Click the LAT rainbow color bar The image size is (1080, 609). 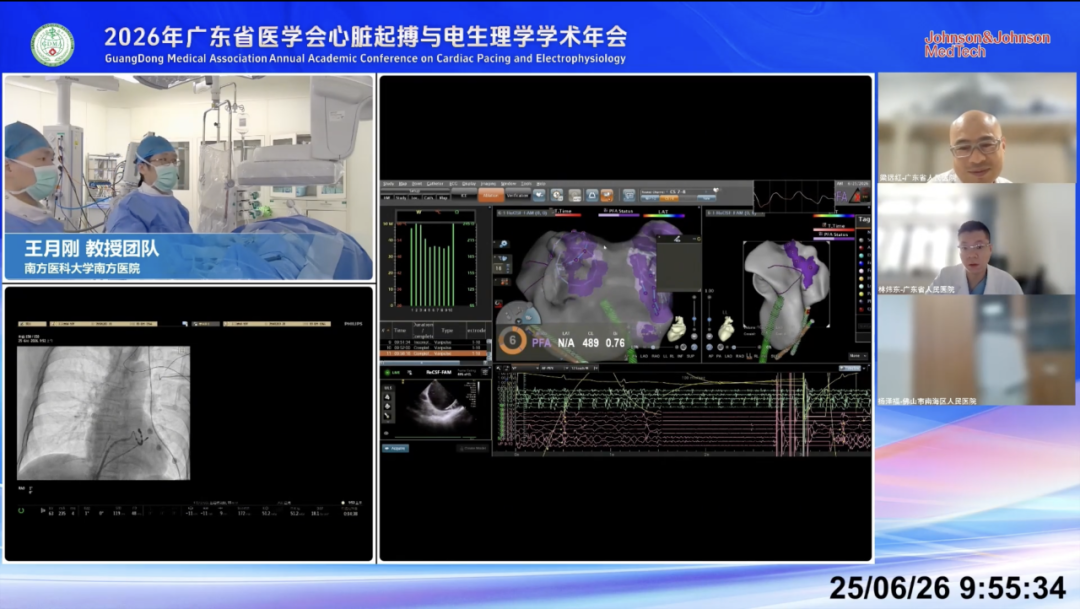pyautogui.click(x=664, y=216)
